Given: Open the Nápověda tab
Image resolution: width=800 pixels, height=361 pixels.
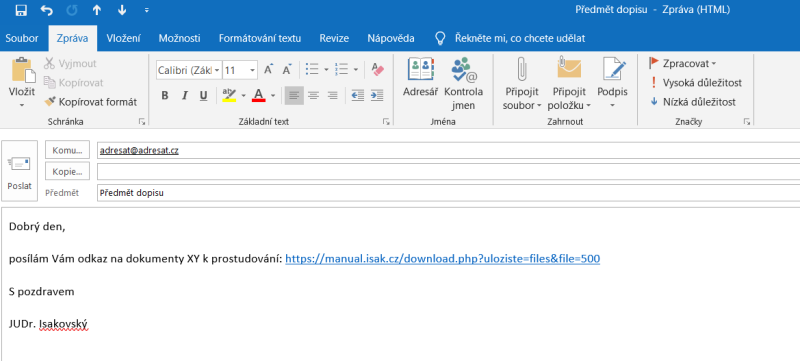Looking at the screenshot, I should (391, 38).
